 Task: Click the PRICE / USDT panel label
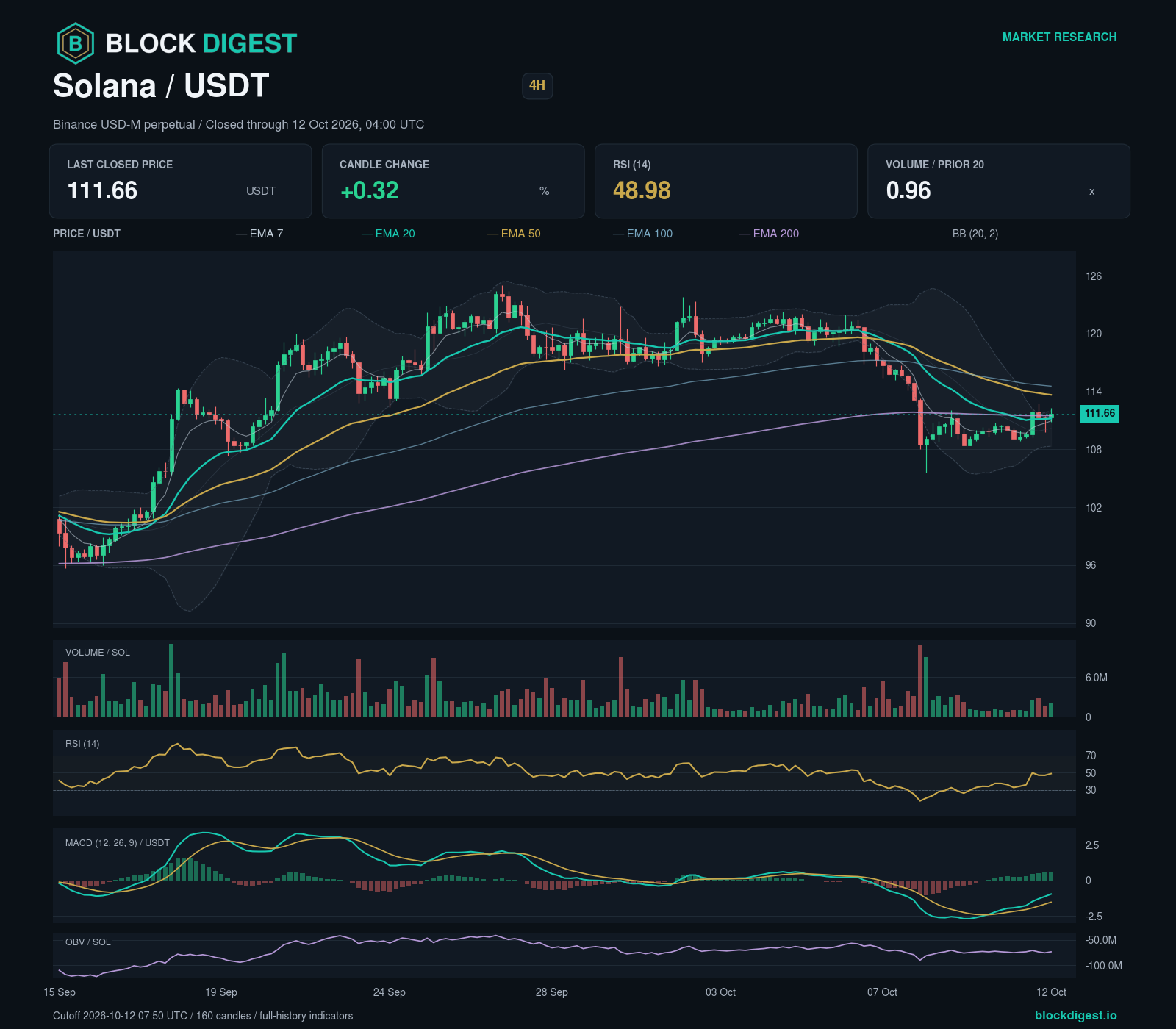pos(87,234)
